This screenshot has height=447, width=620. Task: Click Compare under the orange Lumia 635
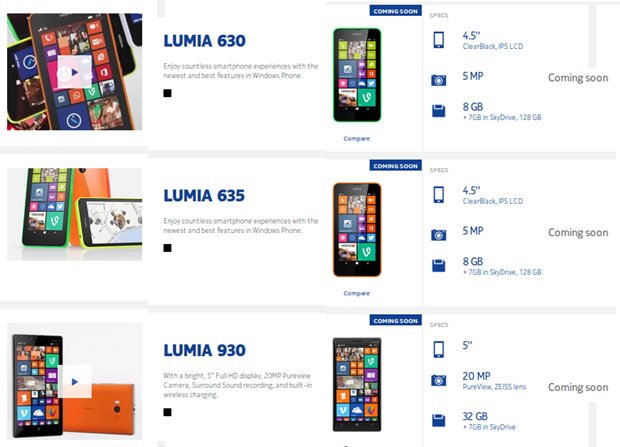point(357,293)
